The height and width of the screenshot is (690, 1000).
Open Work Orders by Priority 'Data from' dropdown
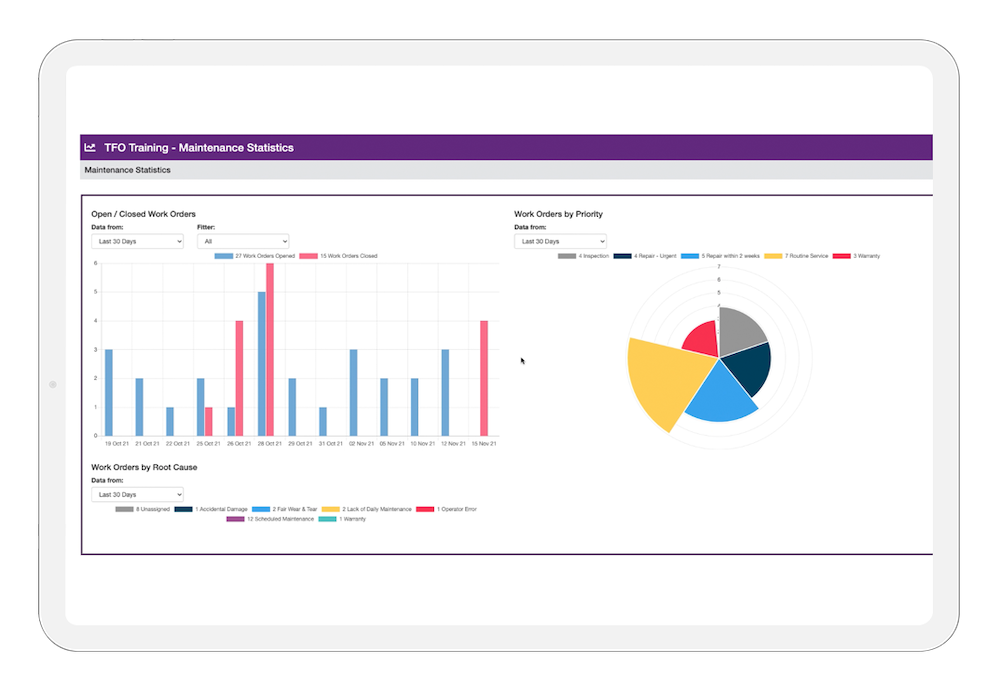pos(560,242)
